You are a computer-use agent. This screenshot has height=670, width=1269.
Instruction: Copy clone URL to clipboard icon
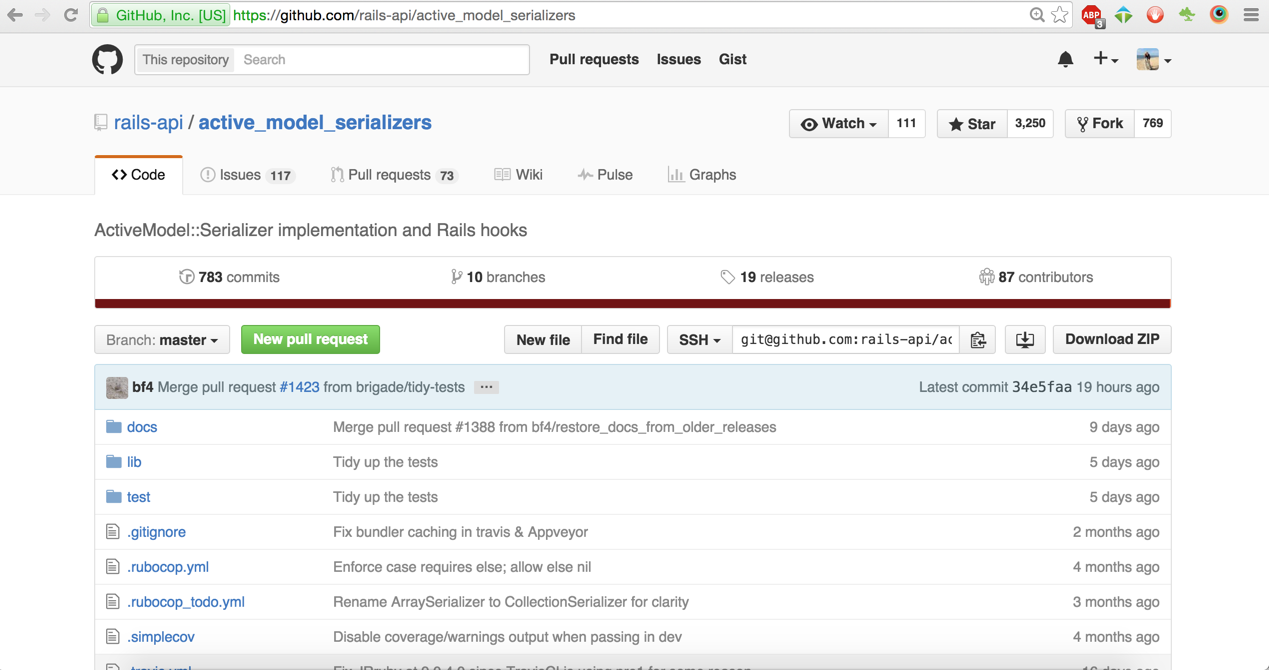(x=978, y=340)
